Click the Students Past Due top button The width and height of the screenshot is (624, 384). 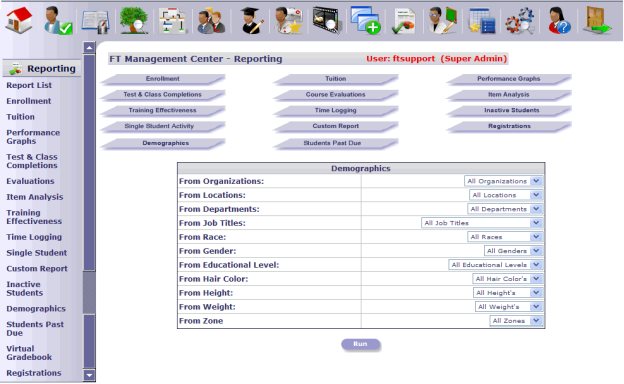pyautogui.click(x=335, y=143)
